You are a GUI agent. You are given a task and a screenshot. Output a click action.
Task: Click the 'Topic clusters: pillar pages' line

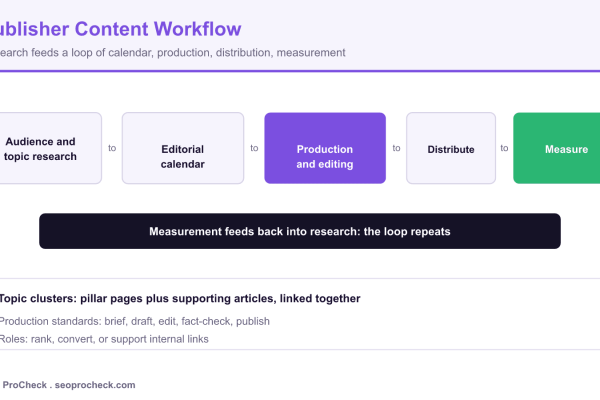point(180,299)
